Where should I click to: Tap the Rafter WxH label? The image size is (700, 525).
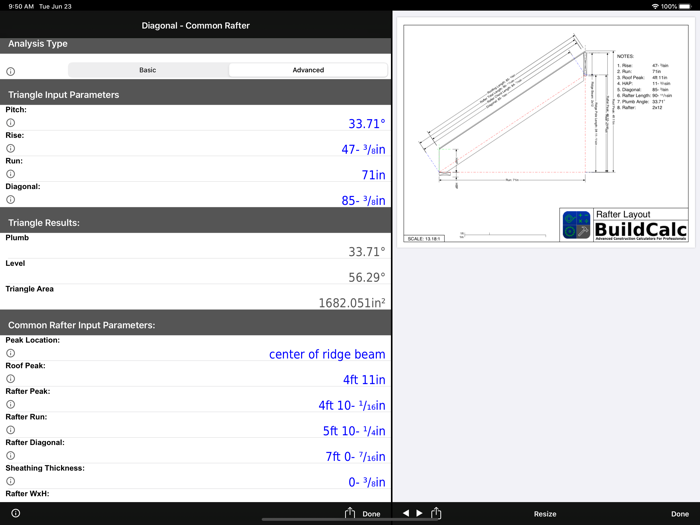[x=27, y=493]
